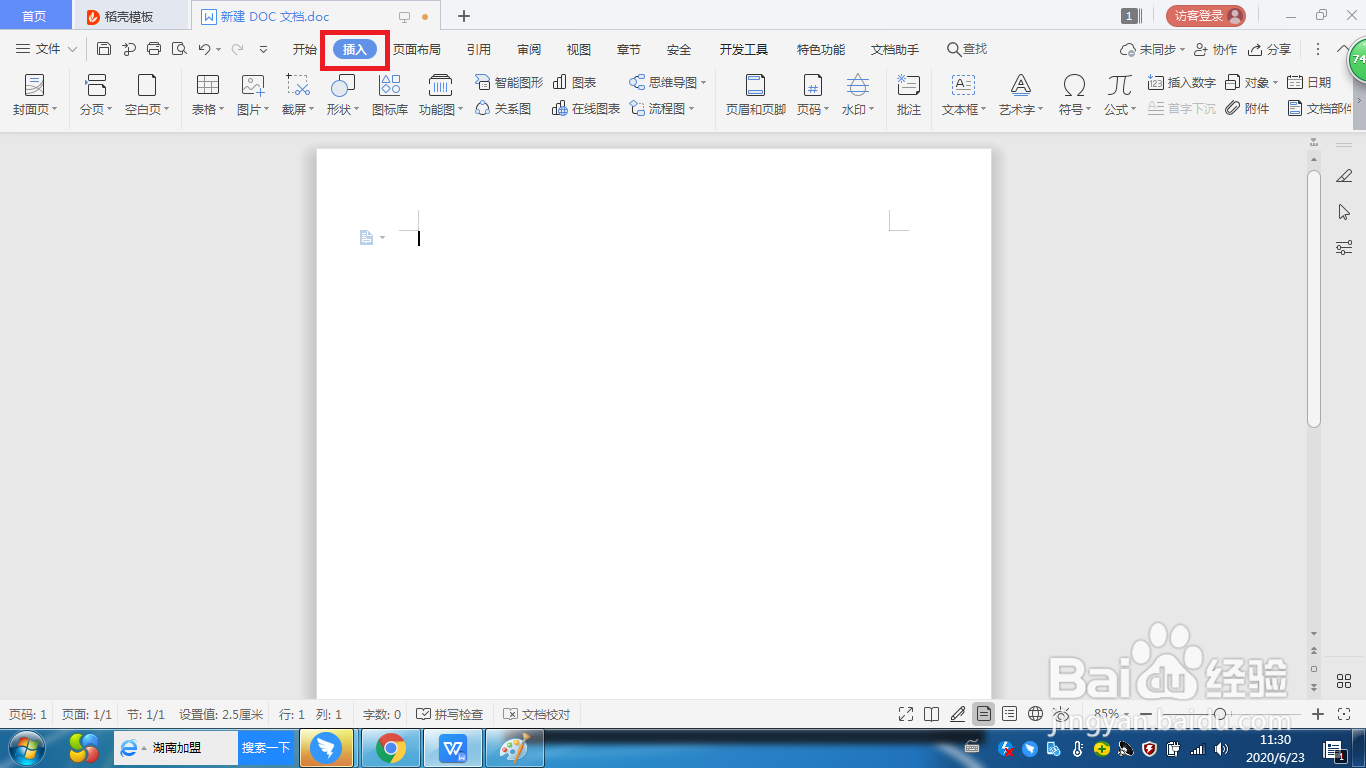
Task: Switch to the 页面布局 ribbon tab
Action: pos(417,49)
